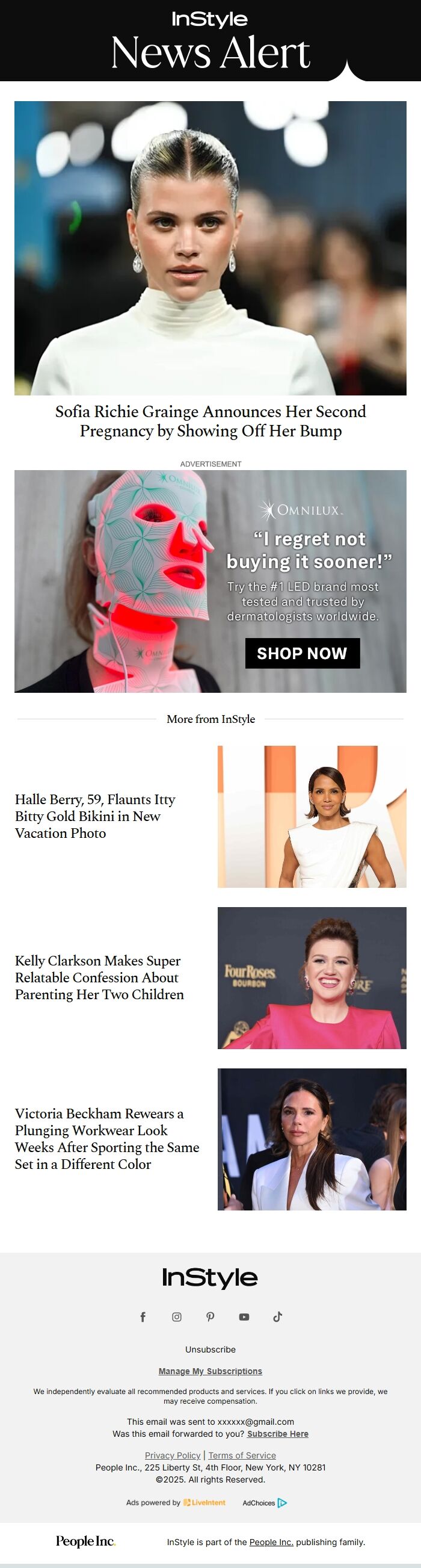The height and width of the screenshot is (1568, 421).
Task: Open the TikTok icon in footer
Action: click(x=277, y=1316)
